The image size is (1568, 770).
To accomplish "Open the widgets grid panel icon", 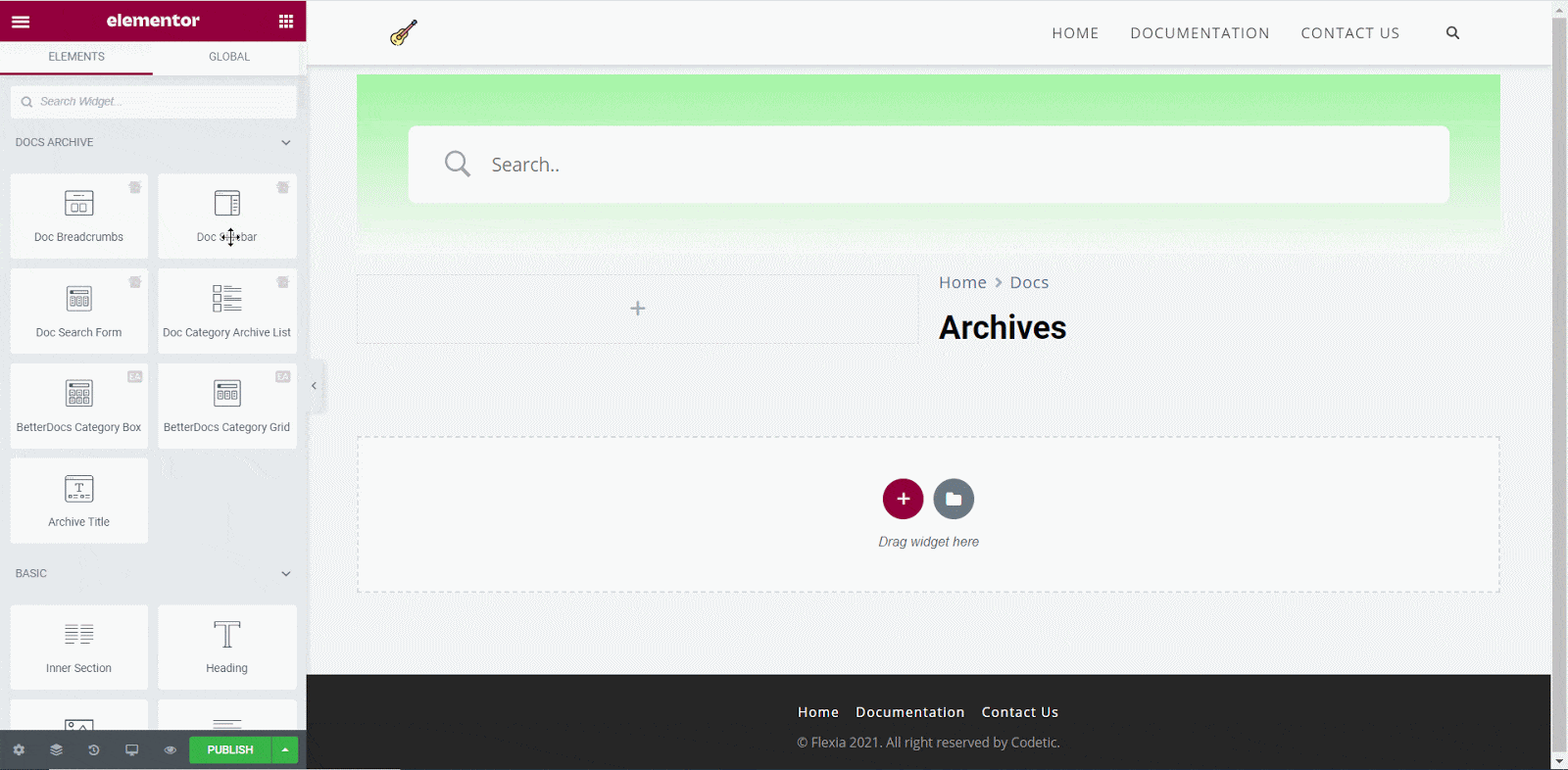I will pyautogui.click(x=286, y=21).
